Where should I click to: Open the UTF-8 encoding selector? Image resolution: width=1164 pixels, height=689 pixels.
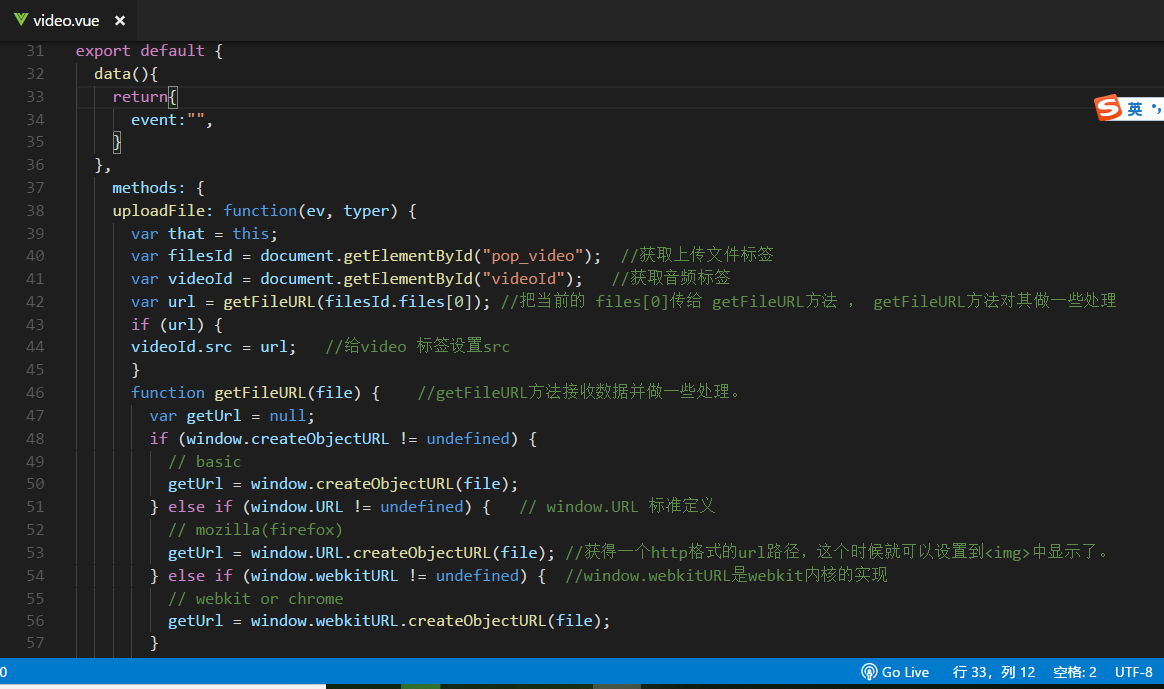coord(1133,672)
